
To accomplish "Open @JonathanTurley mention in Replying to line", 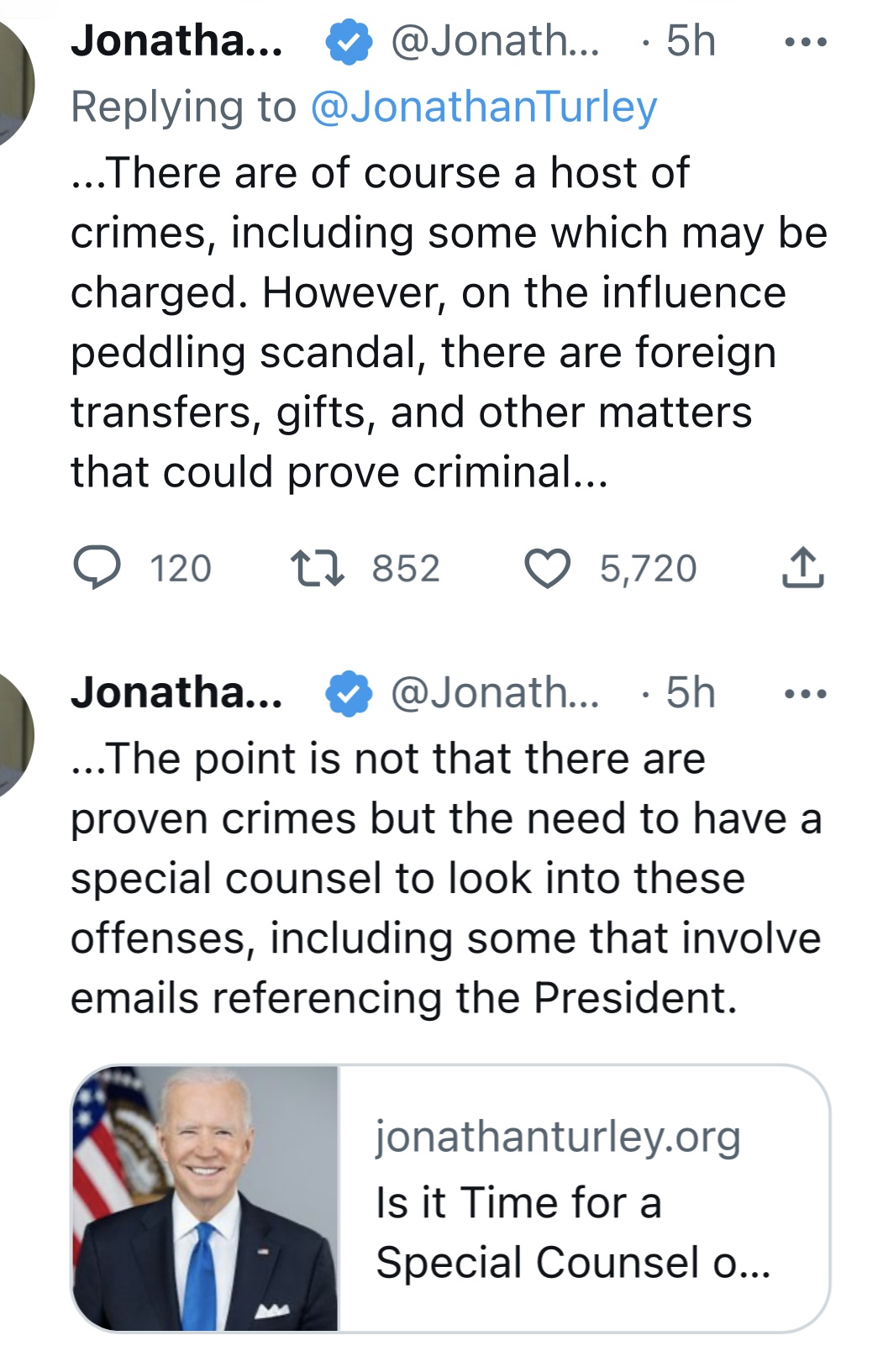I will point(484,108).
